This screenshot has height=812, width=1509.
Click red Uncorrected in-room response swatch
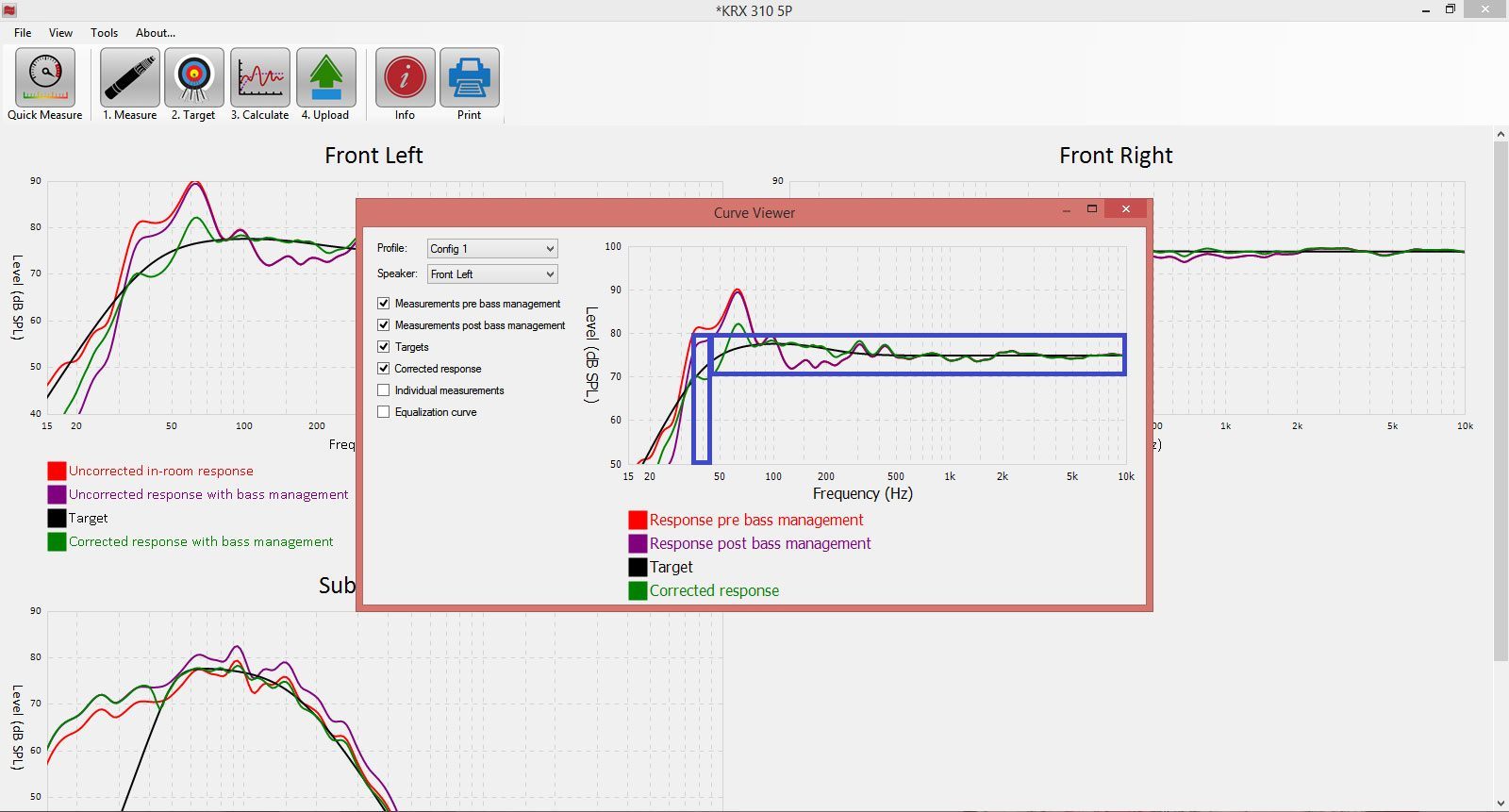click(57, 471)
